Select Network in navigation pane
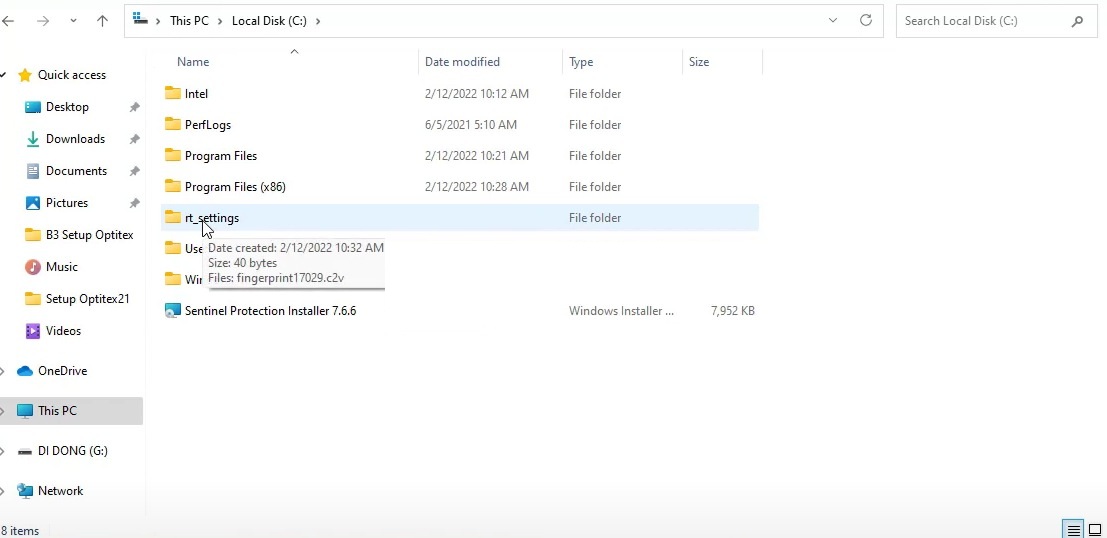This screenshot has width=1107, height=538. pos(60,491)
